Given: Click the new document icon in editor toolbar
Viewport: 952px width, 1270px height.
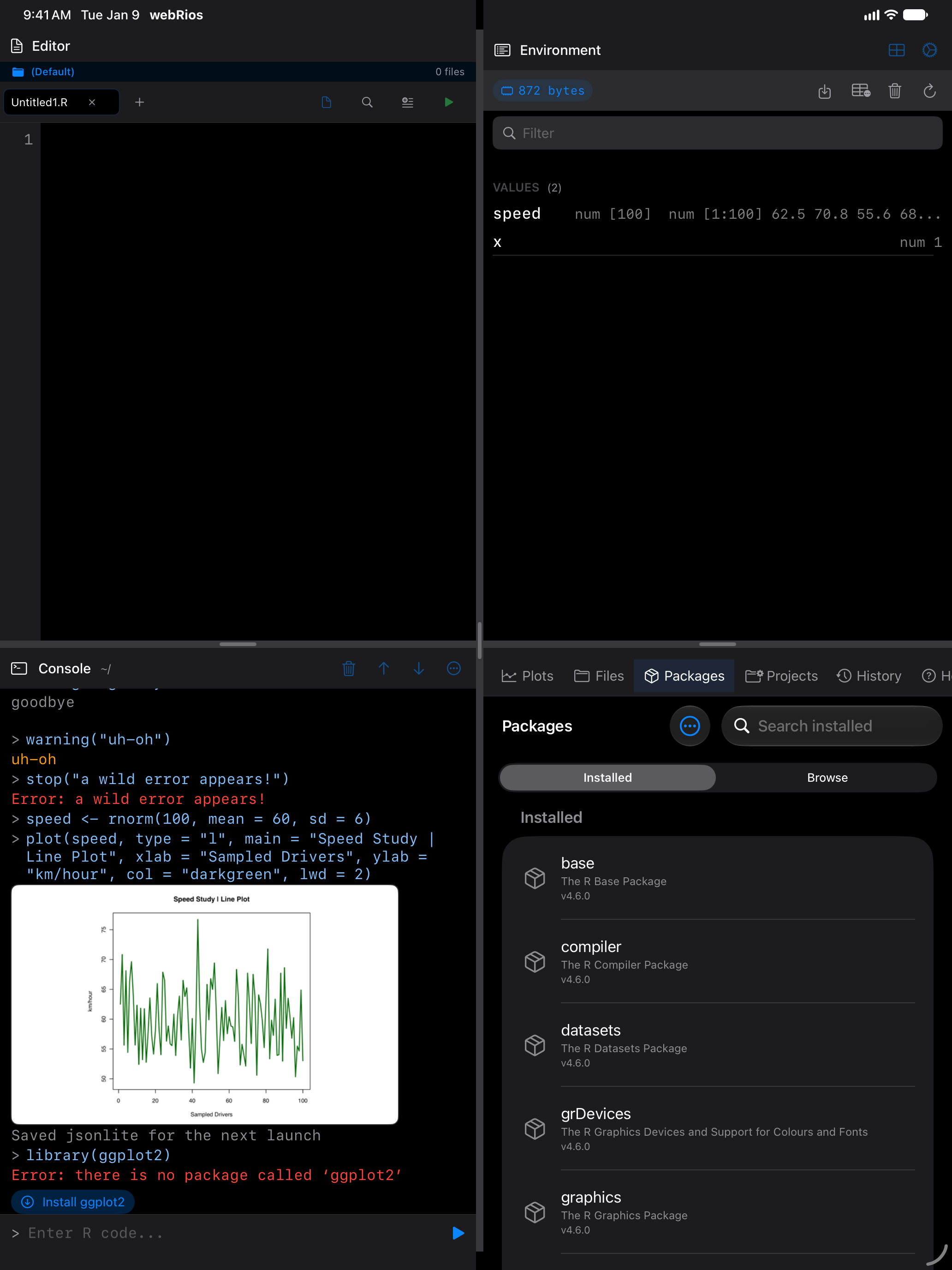Looking at the screenshot, I should (x=327, y=102).
